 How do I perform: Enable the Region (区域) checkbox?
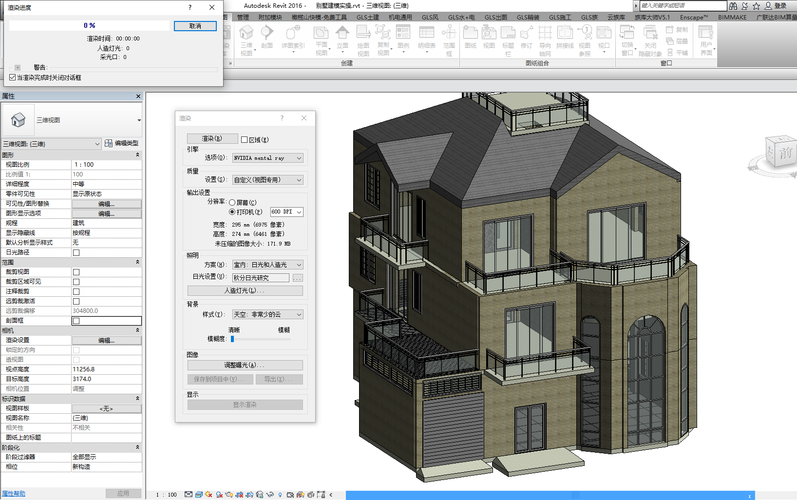tap(245, 139)
